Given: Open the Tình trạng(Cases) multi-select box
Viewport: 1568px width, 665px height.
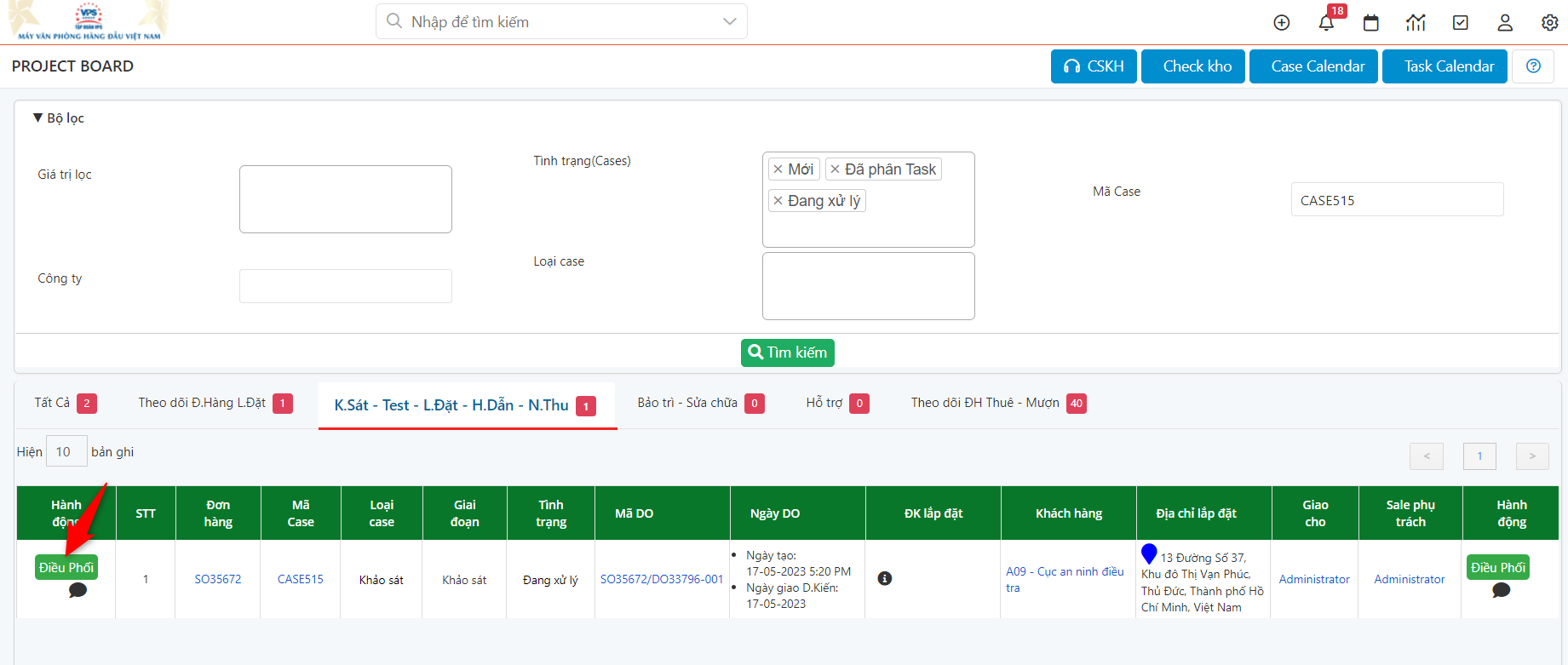Looking at the screenshot, I should pyautogui.click(x=869, y=199).
